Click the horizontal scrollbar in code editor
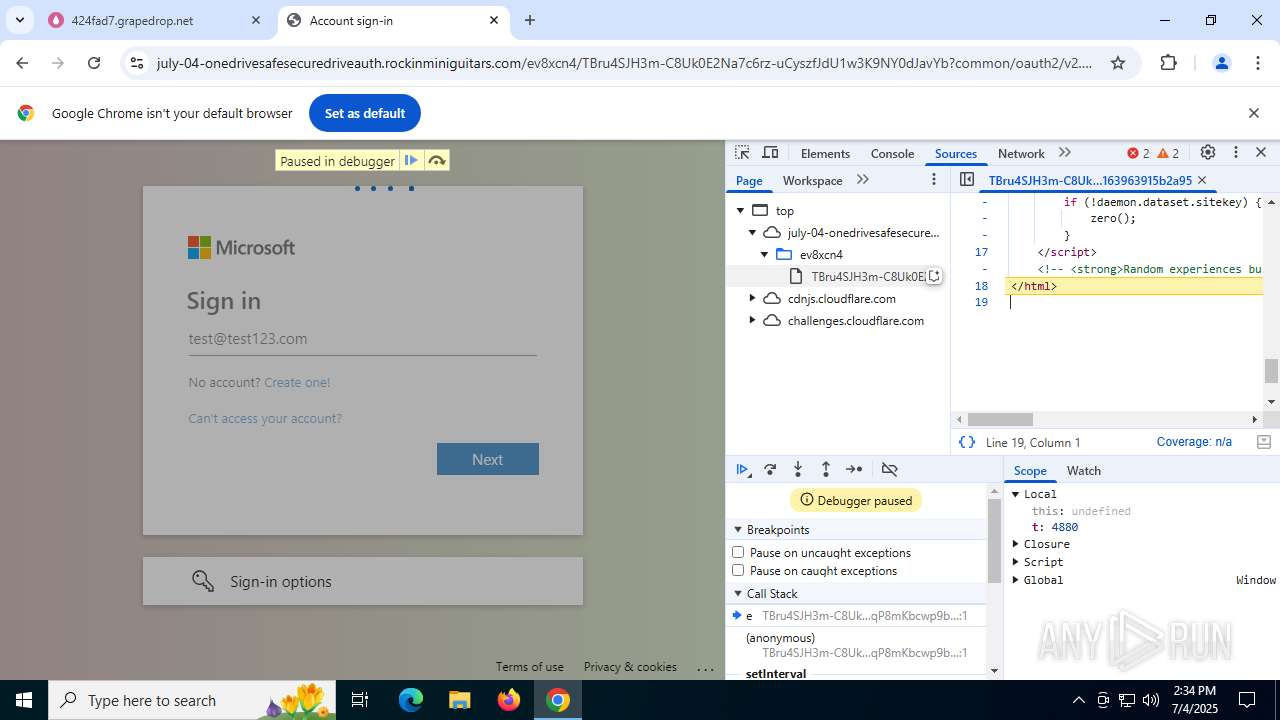The height and width of the screenshot is (720, 1280). click(x=1000, y=419)
